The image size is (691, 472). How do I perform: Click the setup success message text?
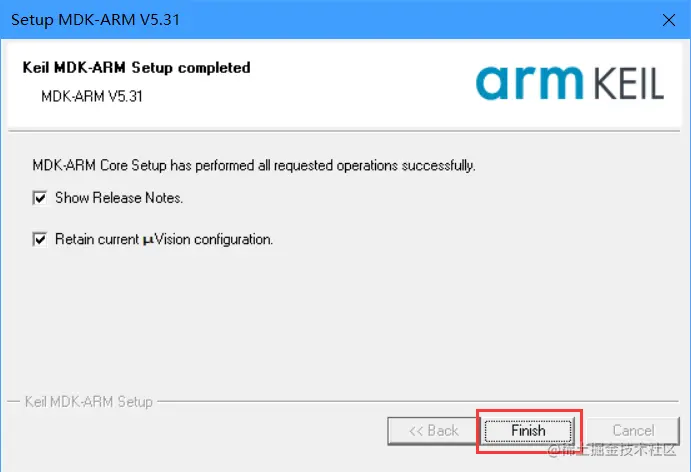tap(253, 164)
